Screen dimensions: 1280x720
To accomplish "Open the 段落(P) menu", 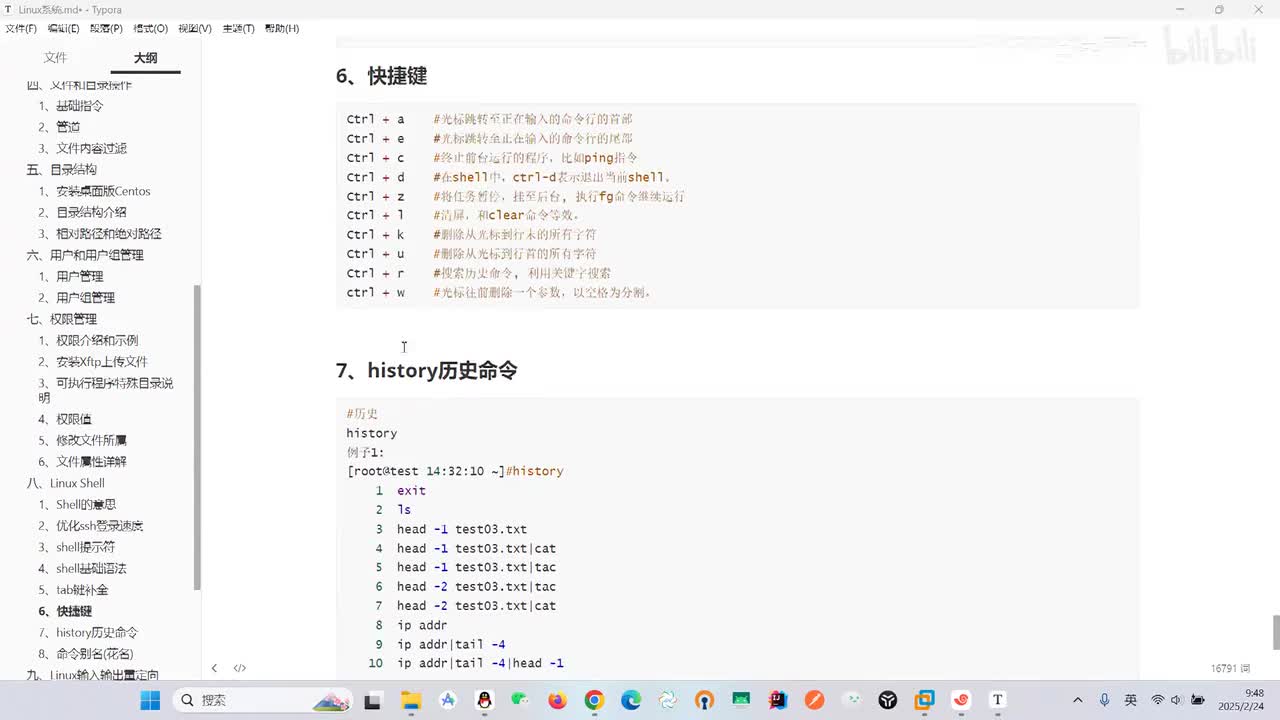I will pyautogui.click(x=106, y=28).
